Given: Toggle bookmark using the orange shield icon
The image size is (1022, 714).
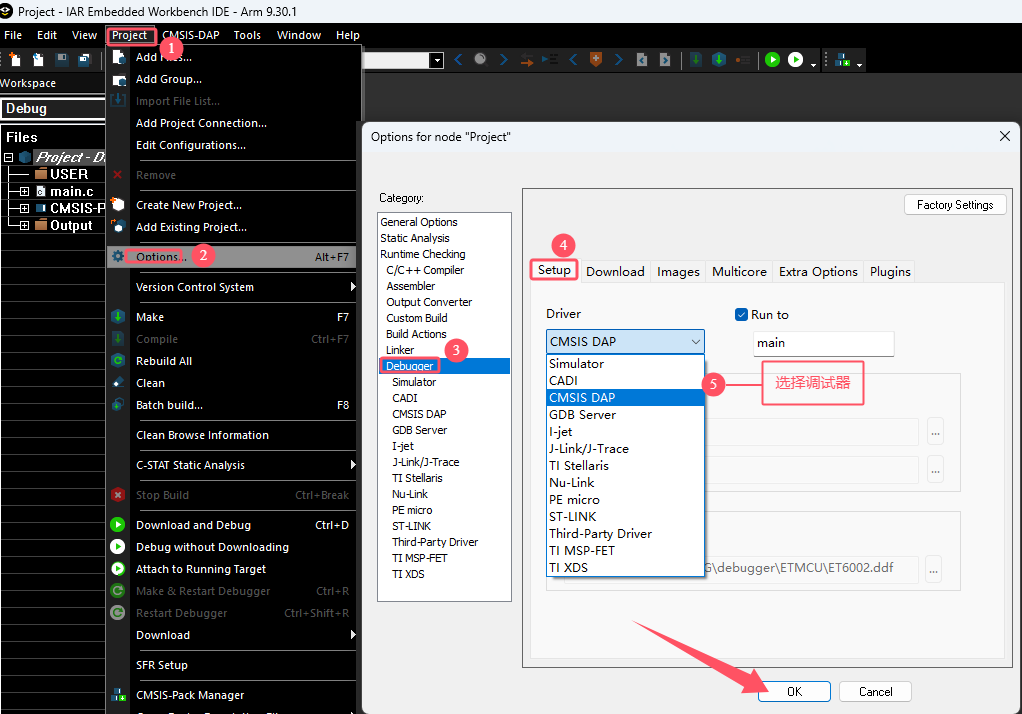Looking at the screenshot, I should (x=596, y=59).
